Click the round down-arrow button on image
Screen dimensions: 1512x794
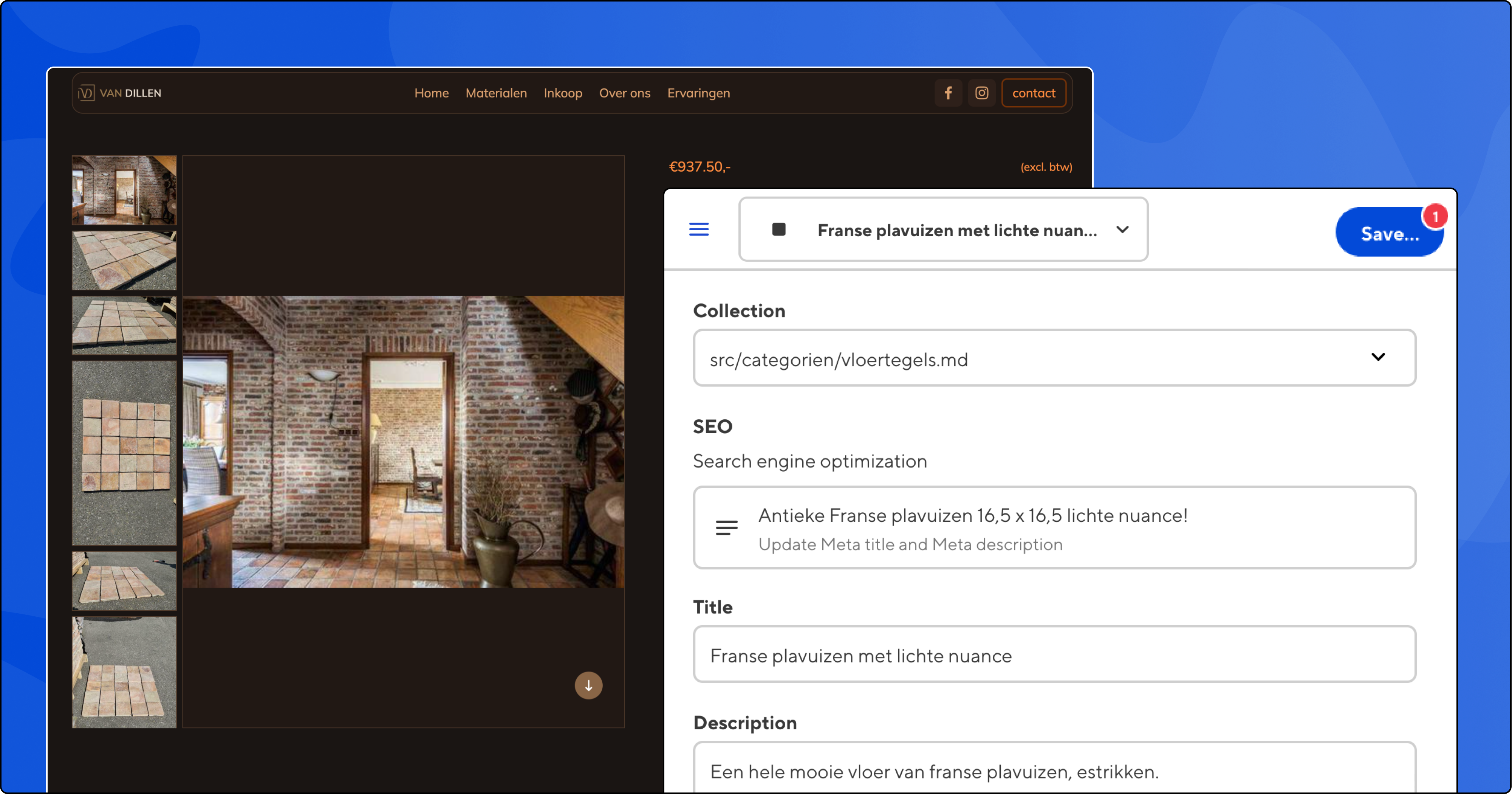tap(588, 685)
